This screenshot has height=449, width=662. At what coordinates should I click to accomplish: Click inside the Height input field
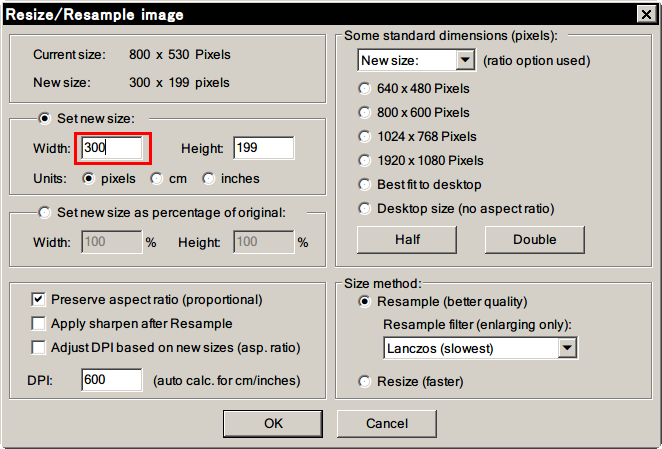pos(264,148)
